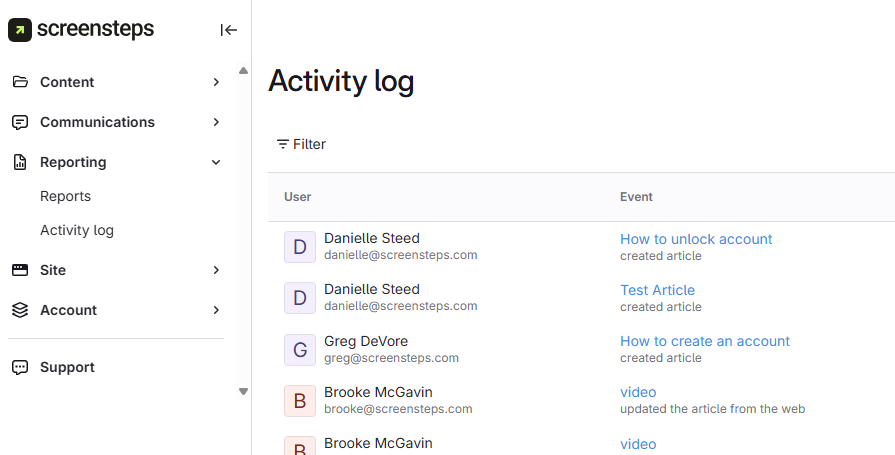Open the Filter options
This screenshot has height=455, width=895.
tap(301, 144)
